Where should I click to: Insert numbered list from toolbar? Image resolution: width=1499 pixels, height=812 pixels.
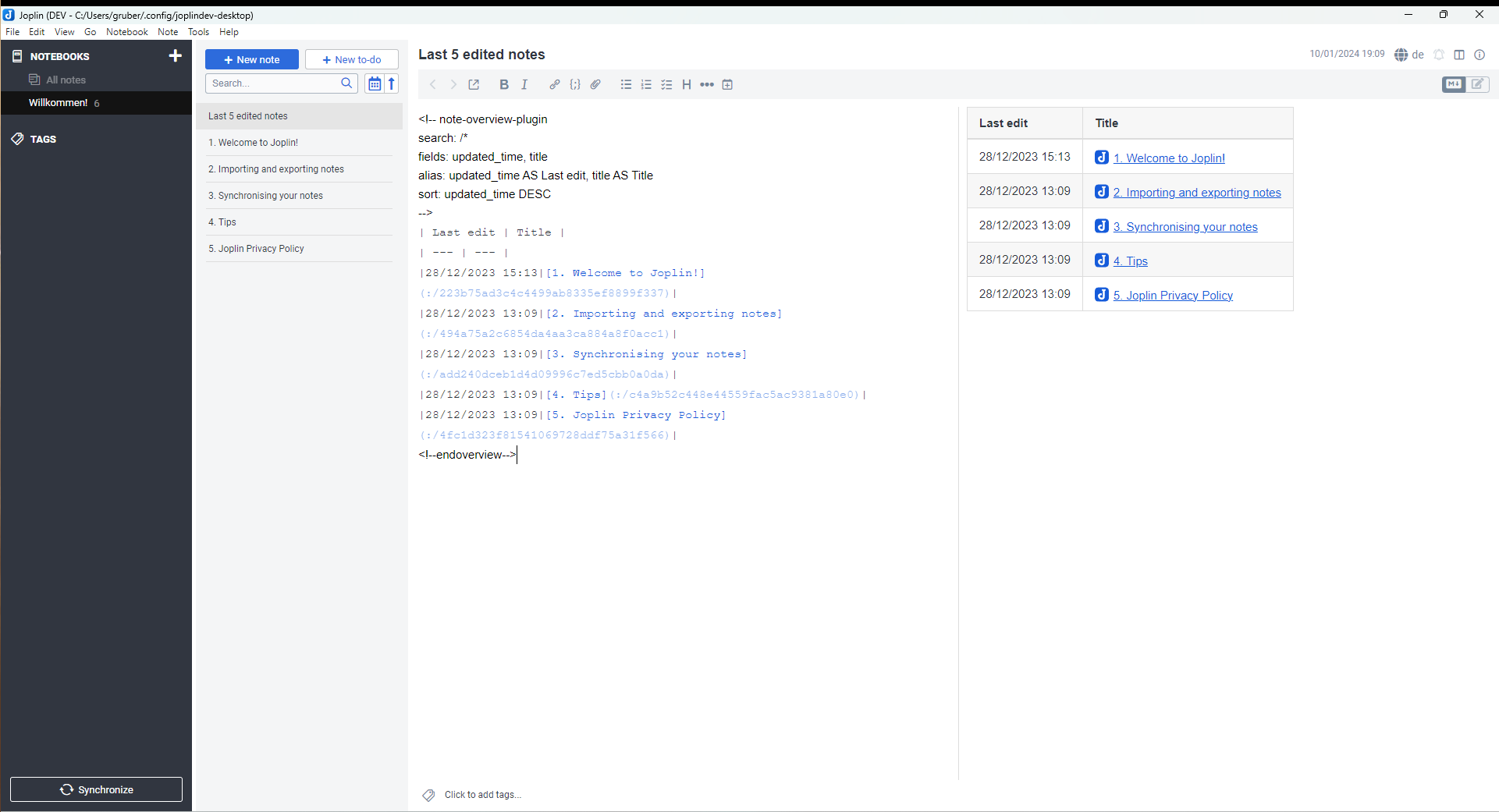(646, 84)
